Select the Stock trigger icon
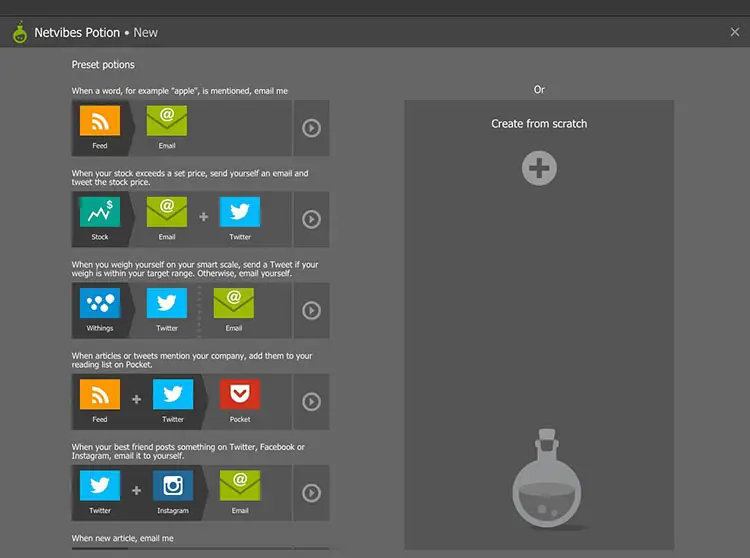 [99, 212]
